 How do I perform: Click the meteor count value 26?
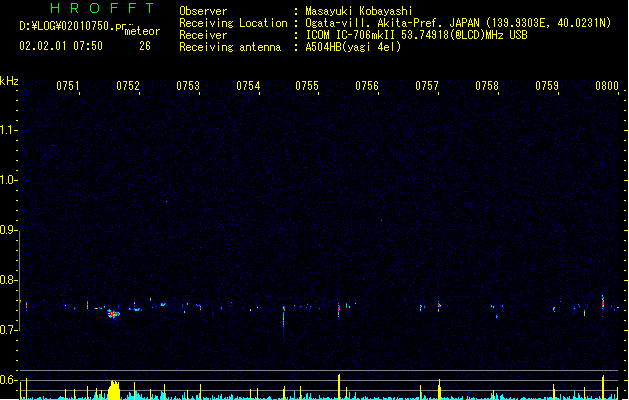(x=145, y=46)
